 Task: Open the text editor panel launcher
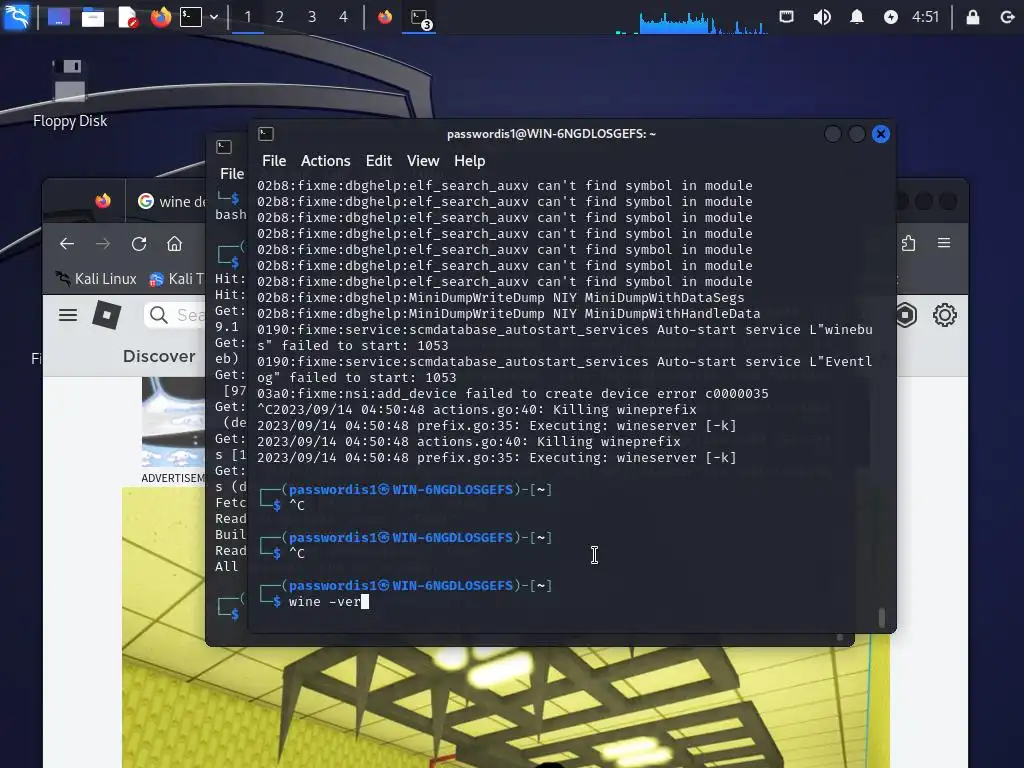coord(127,16)
